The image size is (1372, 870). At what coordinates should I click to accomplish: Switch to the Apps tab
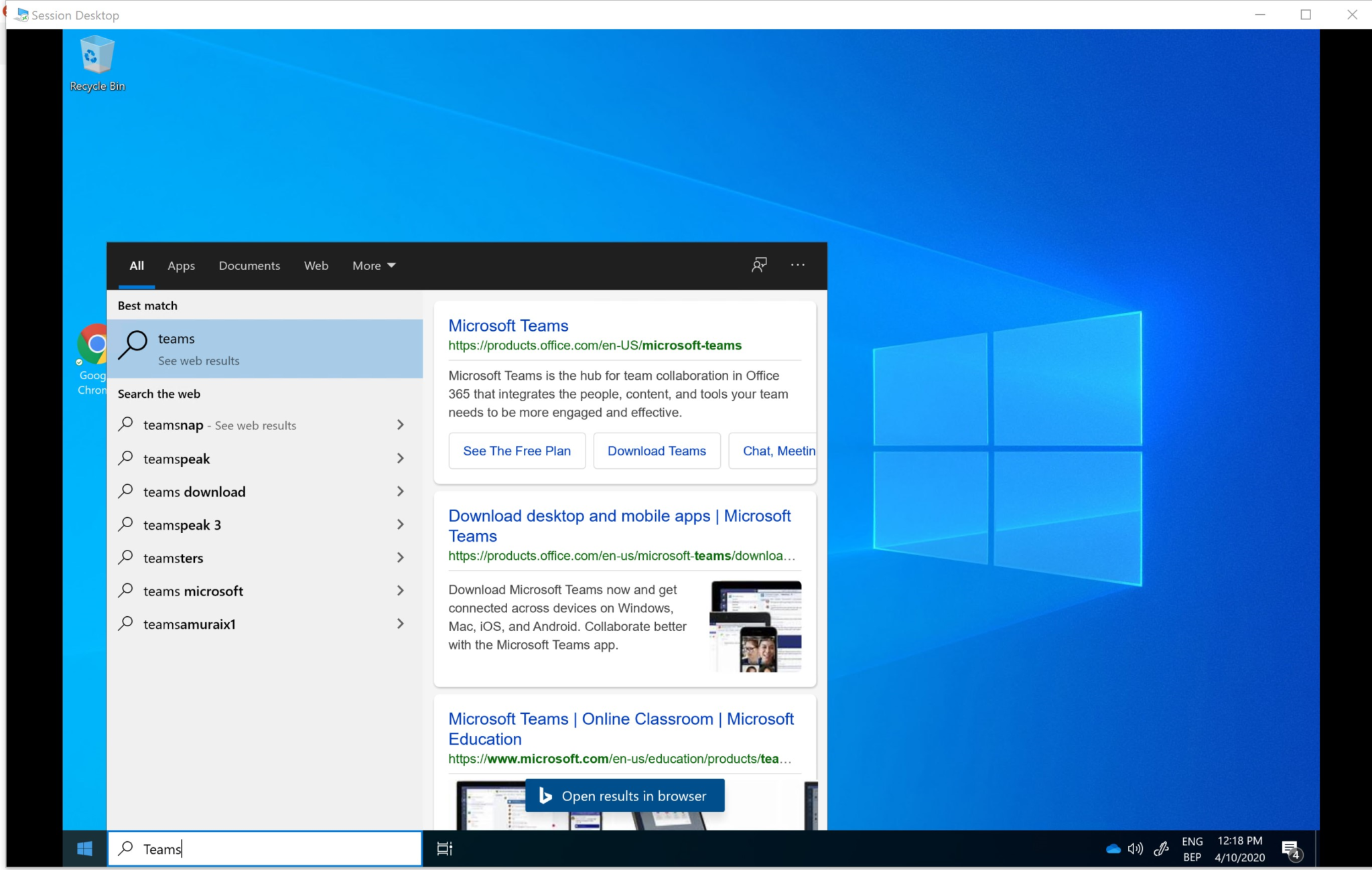coord(180,265)
